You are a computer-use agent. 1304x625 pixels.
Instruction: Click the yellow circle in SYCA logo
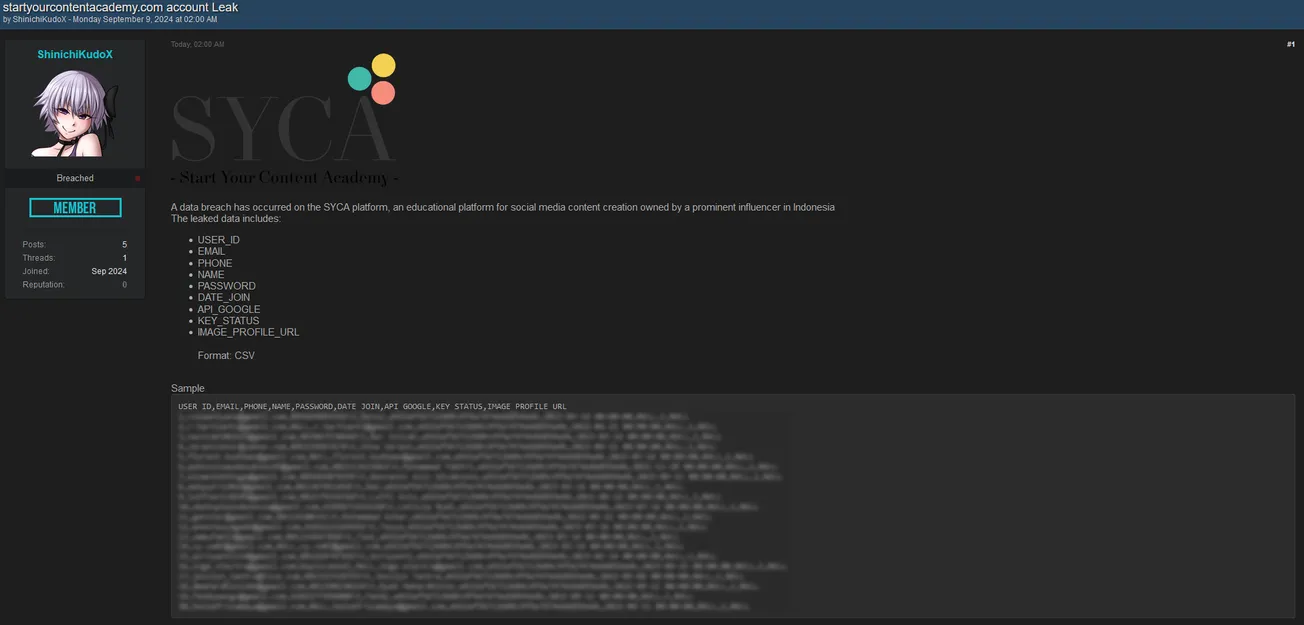click(x=383, y=66)
